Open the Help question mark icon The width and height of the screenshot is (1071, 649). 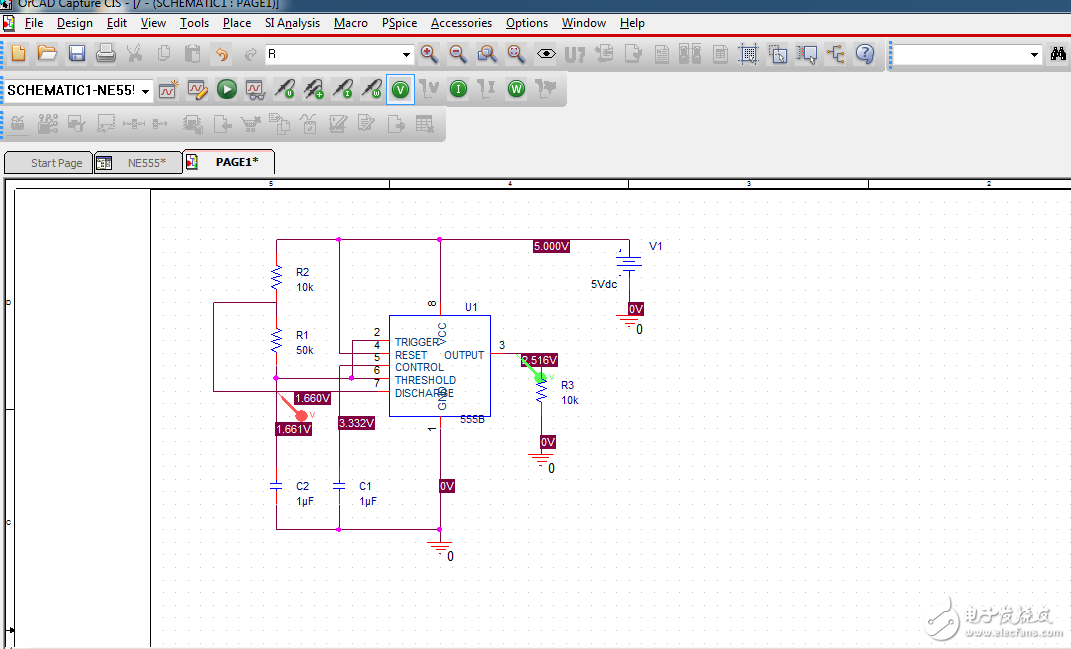[865, 54]
